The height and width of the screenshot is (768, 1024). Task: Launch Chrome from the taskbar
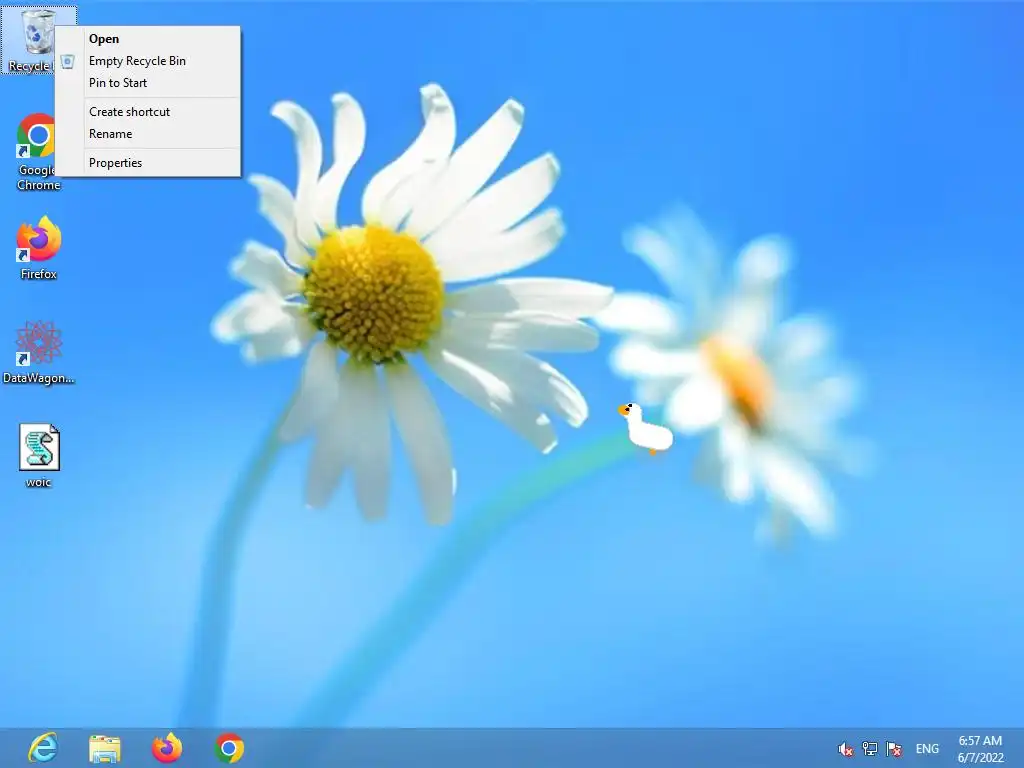(x=229, y=748)
